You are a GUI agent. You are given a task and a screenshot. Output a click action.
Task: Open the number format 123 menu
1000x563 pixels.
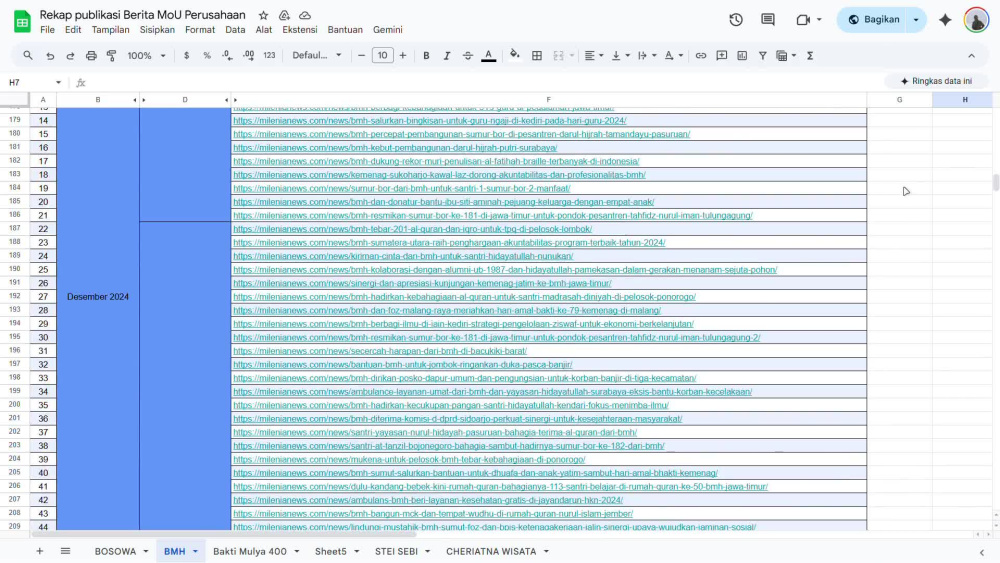pos(269,55)
